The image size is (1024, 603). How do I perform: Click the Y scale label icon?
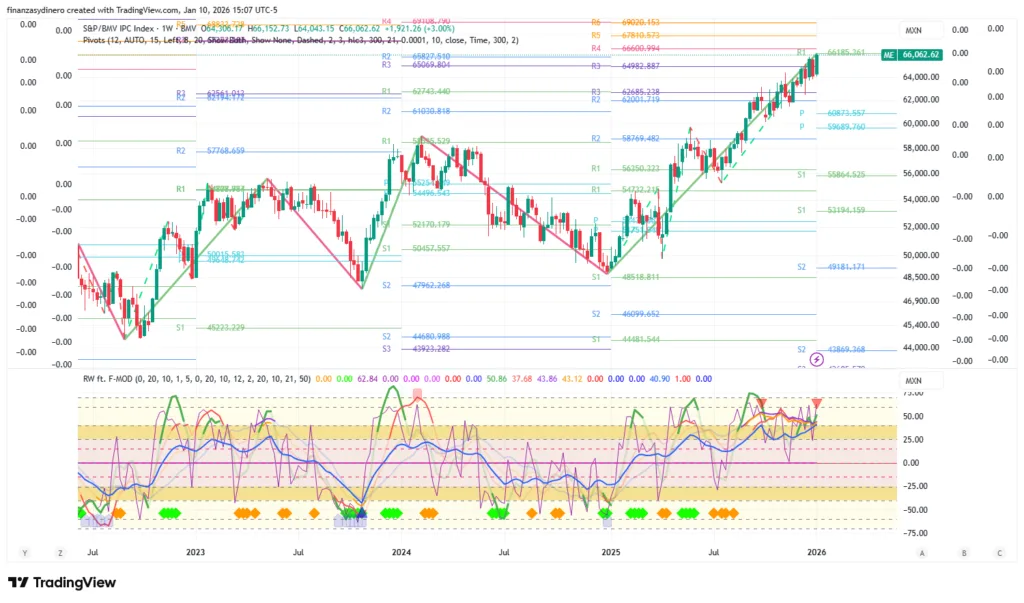click(24, 552)
